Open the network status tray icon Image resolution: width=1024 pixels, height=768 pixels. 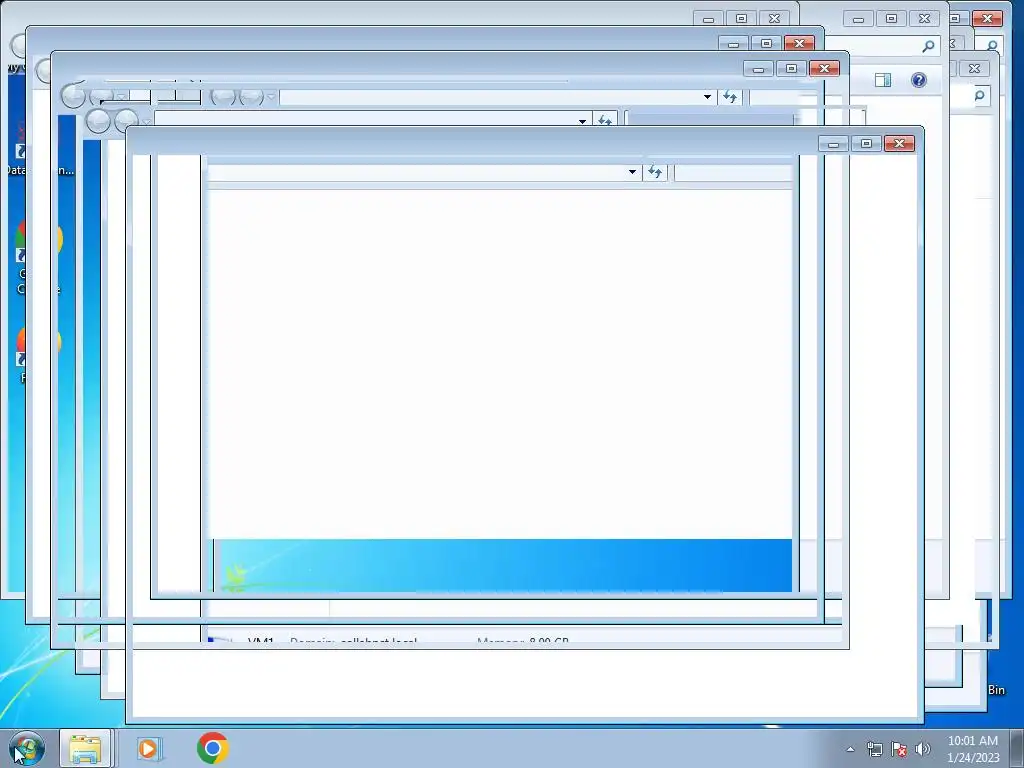click(x=874, y=749)
